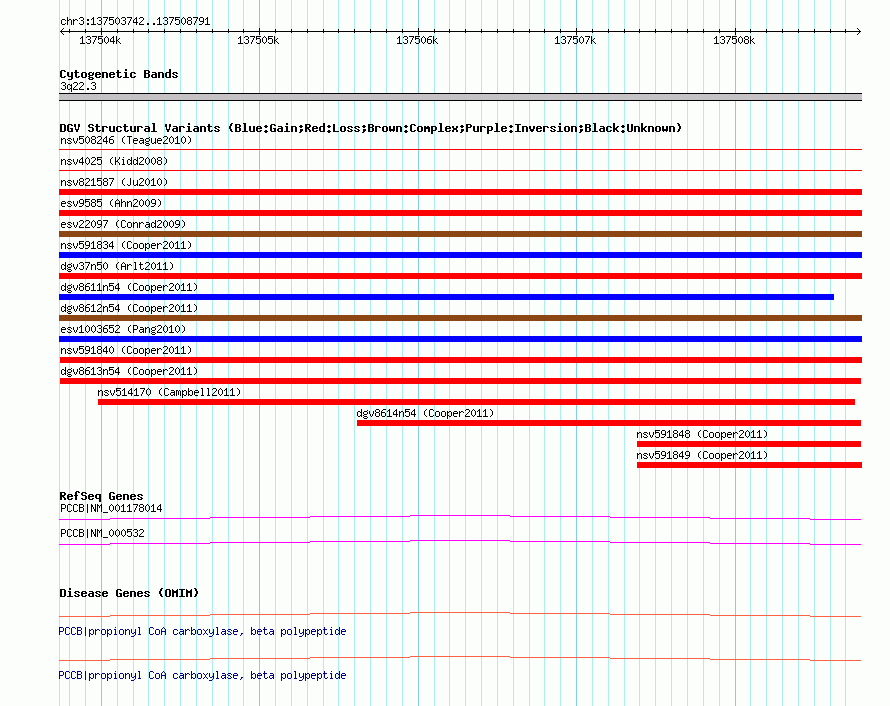
Task: Click the nsv591849 (Cooper2011) label
Action: (702, 455)
